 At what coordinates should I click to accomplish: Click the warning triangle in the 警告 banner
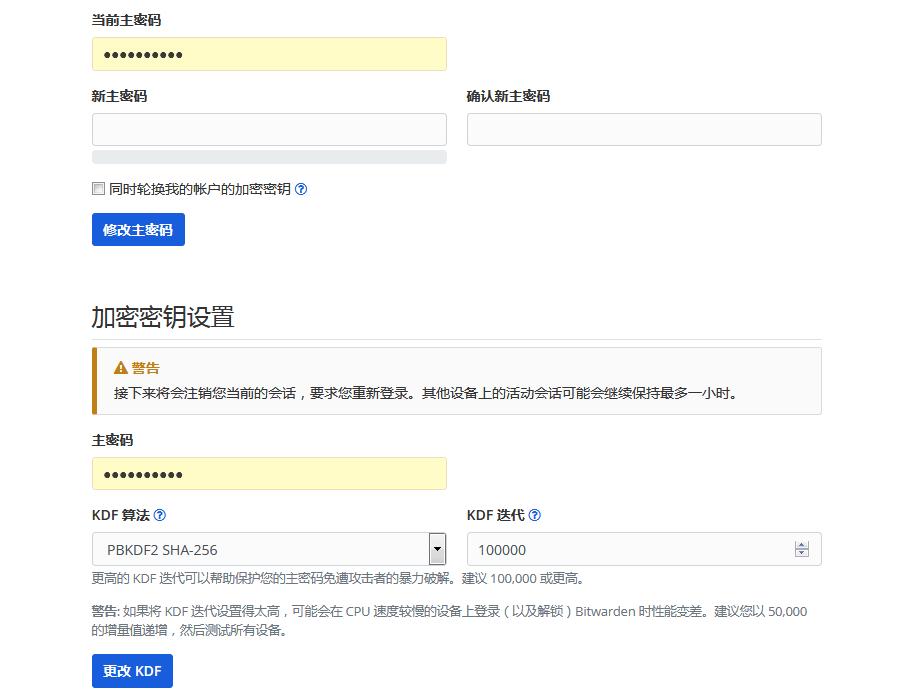[120, 367]
